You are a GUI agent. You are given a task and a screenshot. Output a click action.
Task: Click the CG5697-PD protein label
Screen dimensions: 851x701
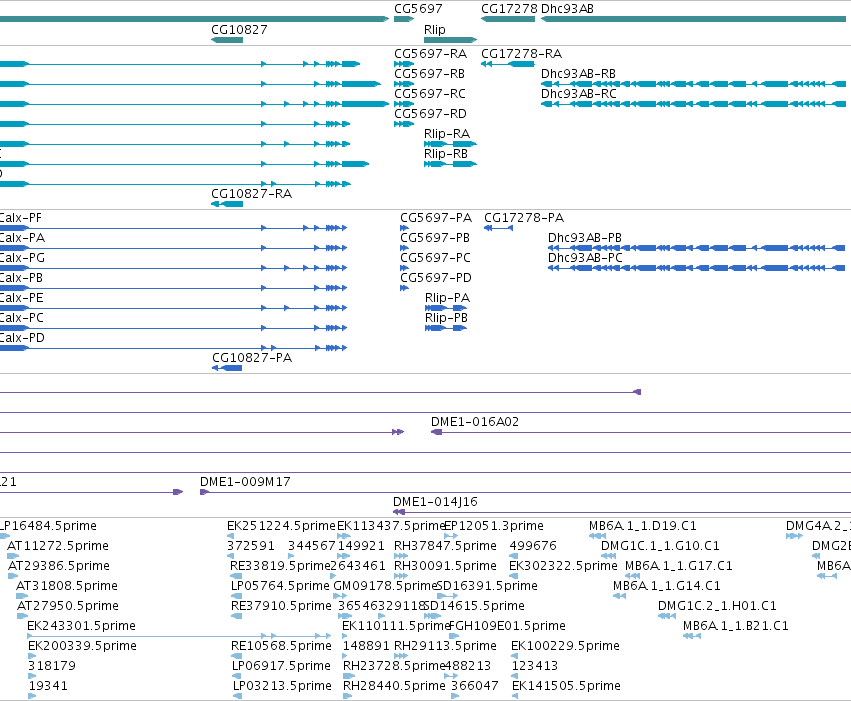click(436, 278)
